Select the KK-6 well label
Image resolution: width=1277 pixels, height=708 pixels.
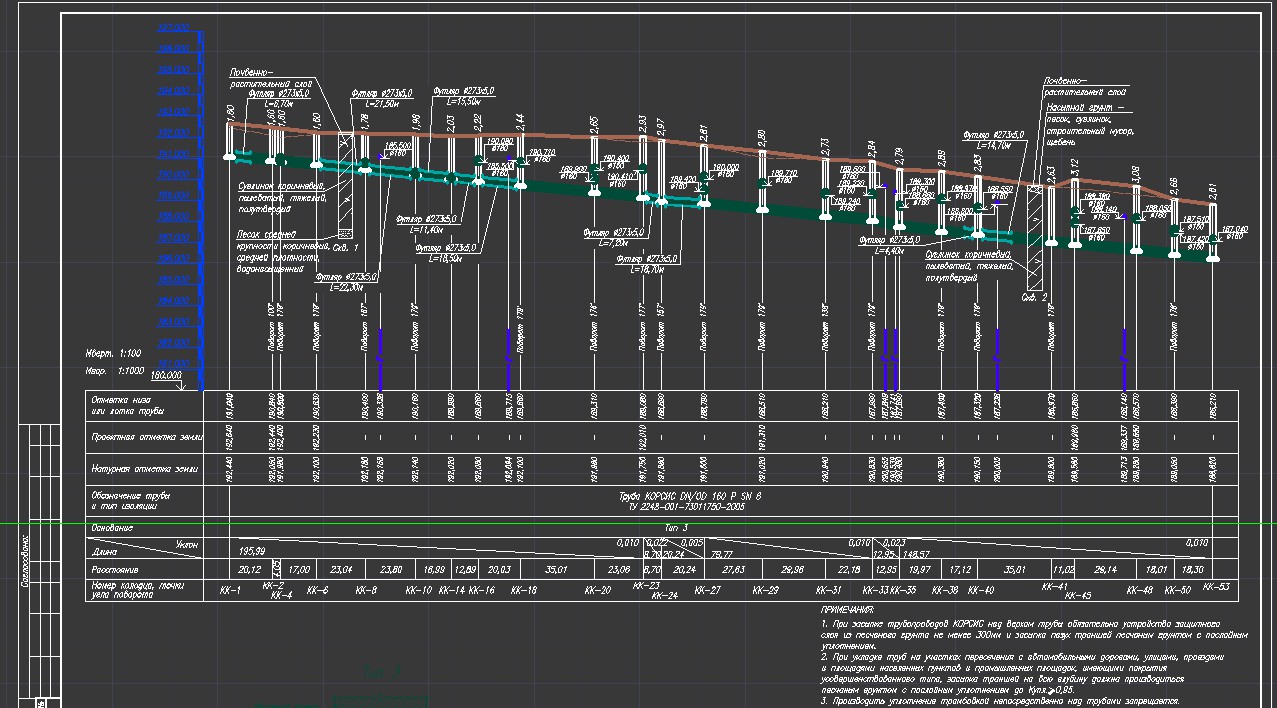point(318,590)
